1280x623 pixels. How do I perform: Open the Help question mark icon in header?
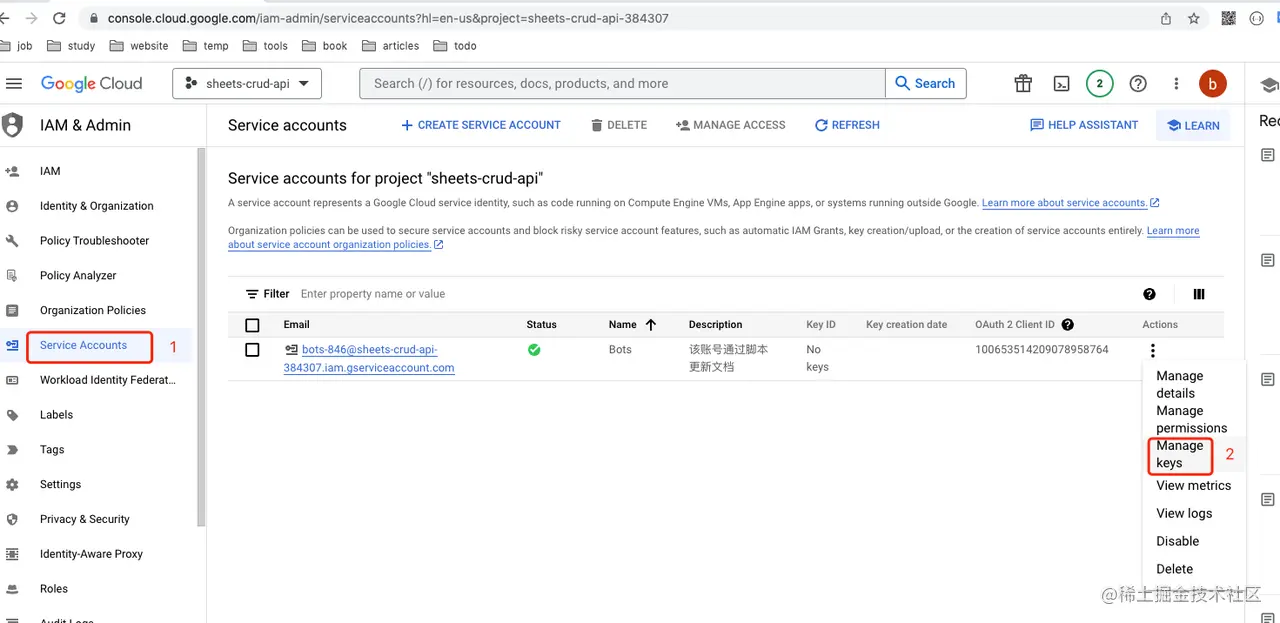coord(1138,84)
